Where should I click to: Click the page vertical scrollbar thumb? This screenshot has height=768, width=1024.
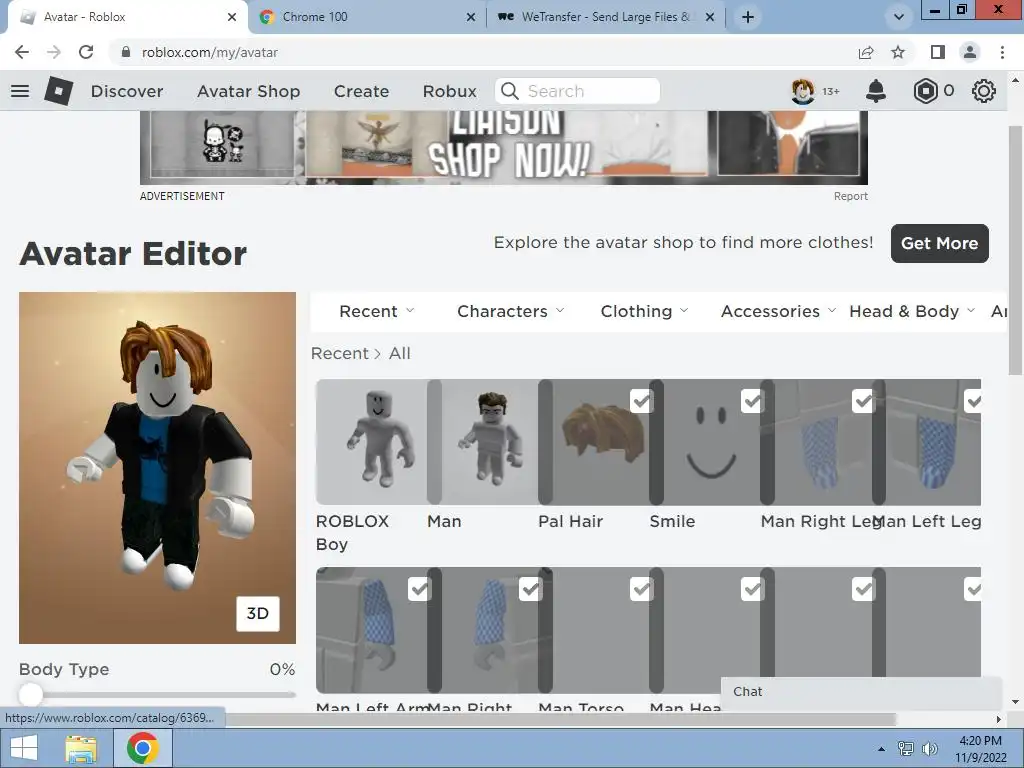pos(1016,250)
